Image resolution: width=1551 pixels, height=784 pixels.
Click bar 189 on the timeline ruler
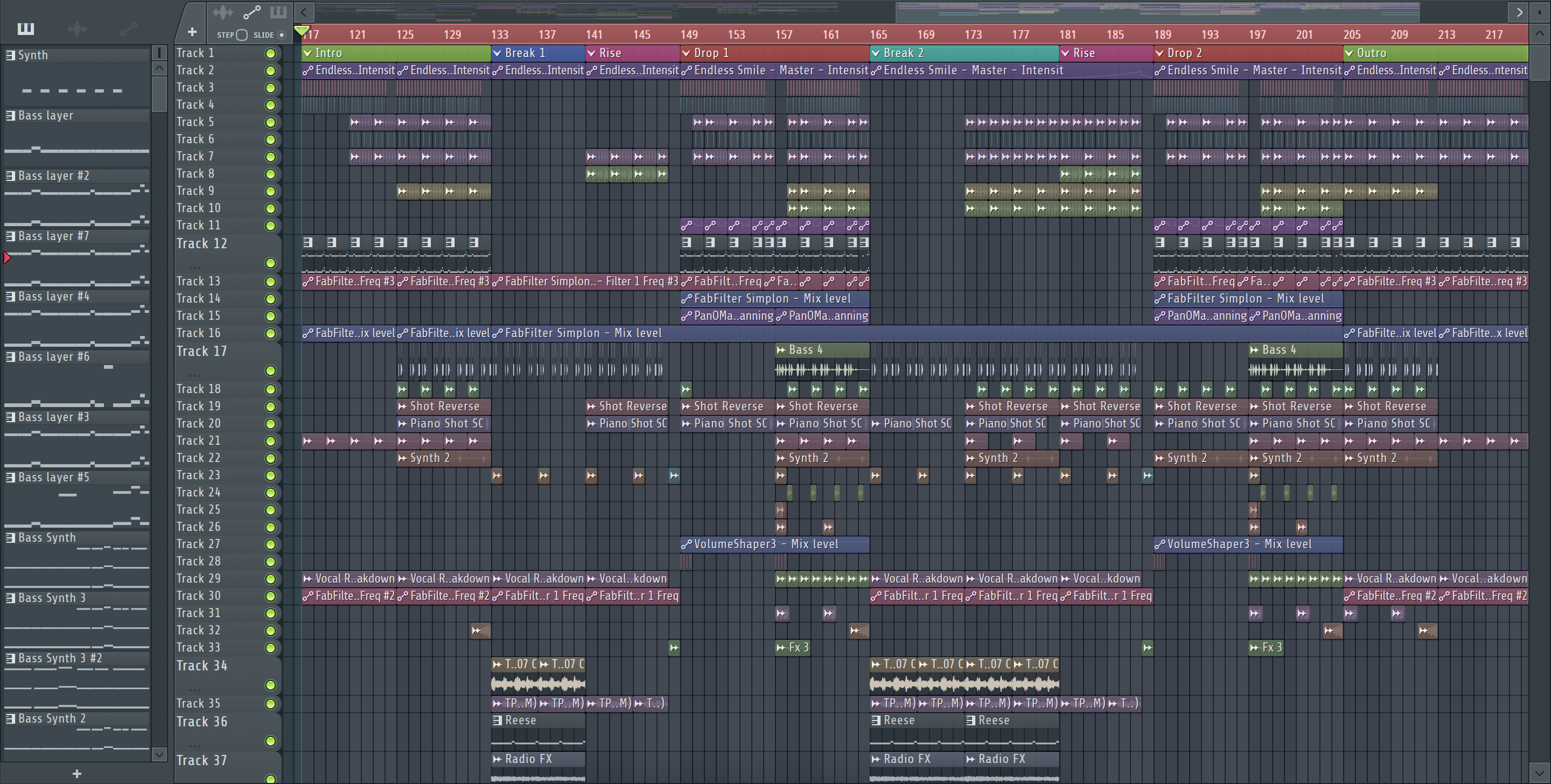click(x=1163, y=35)
